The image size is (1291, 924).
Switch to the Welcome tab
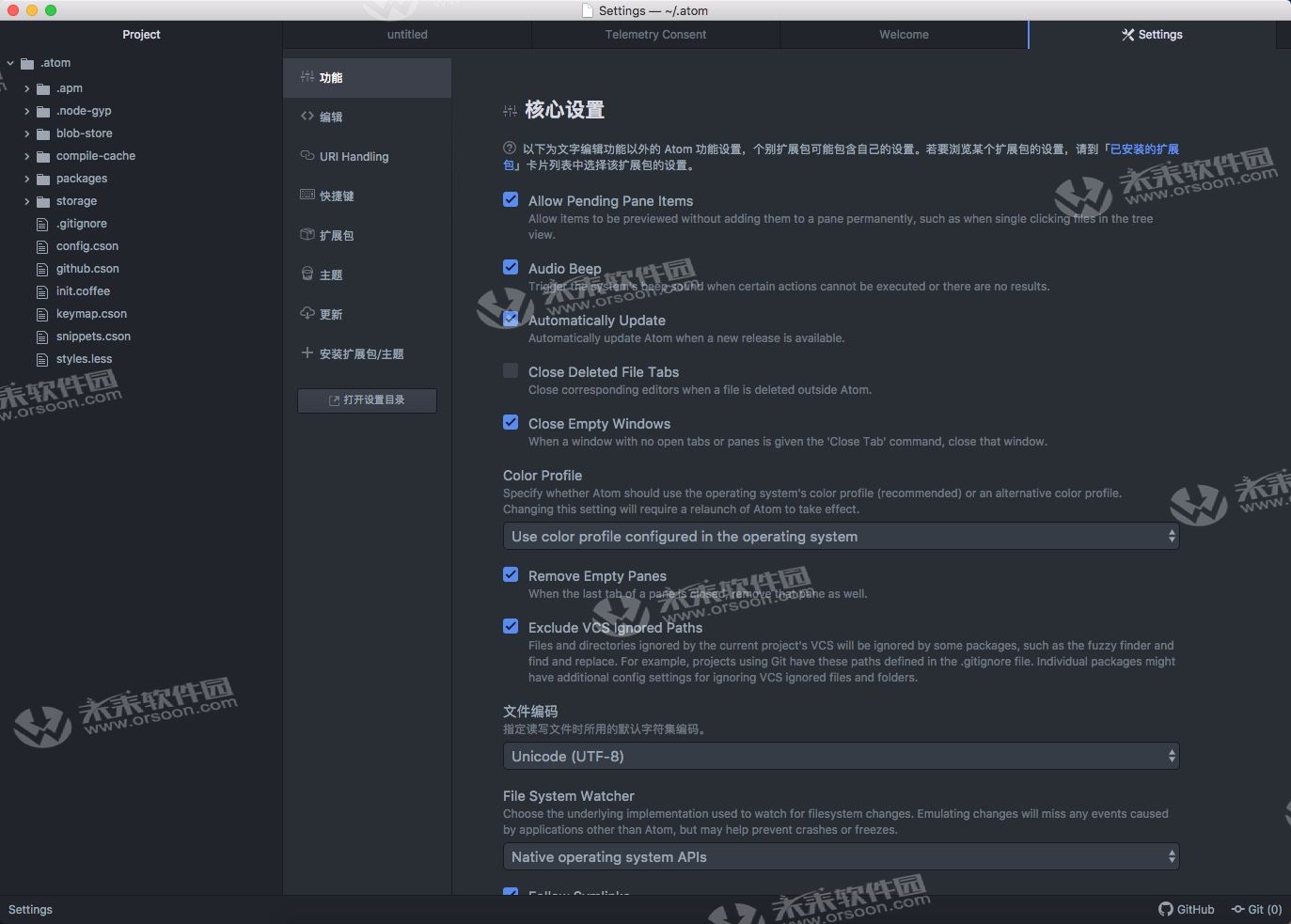(903, 34)
